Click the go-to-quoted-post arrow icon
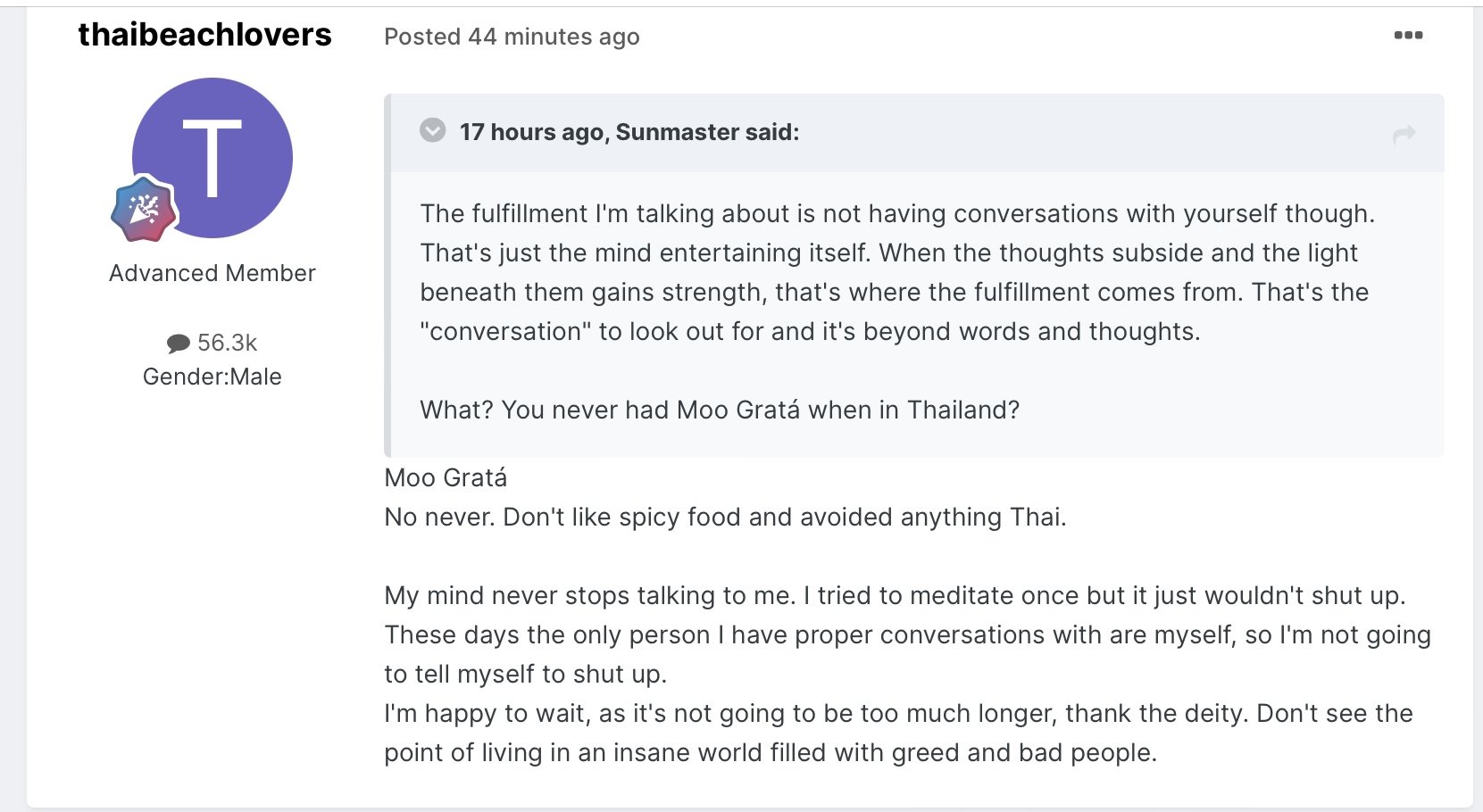Viewport: 1483px width, 812px height. coord(1404,134)
